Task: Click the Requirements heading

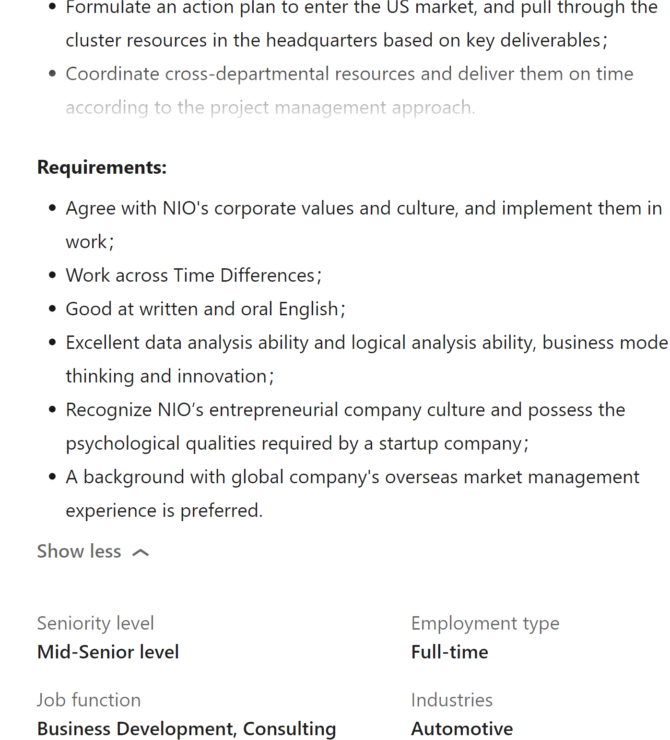Action: coord(101,167)
